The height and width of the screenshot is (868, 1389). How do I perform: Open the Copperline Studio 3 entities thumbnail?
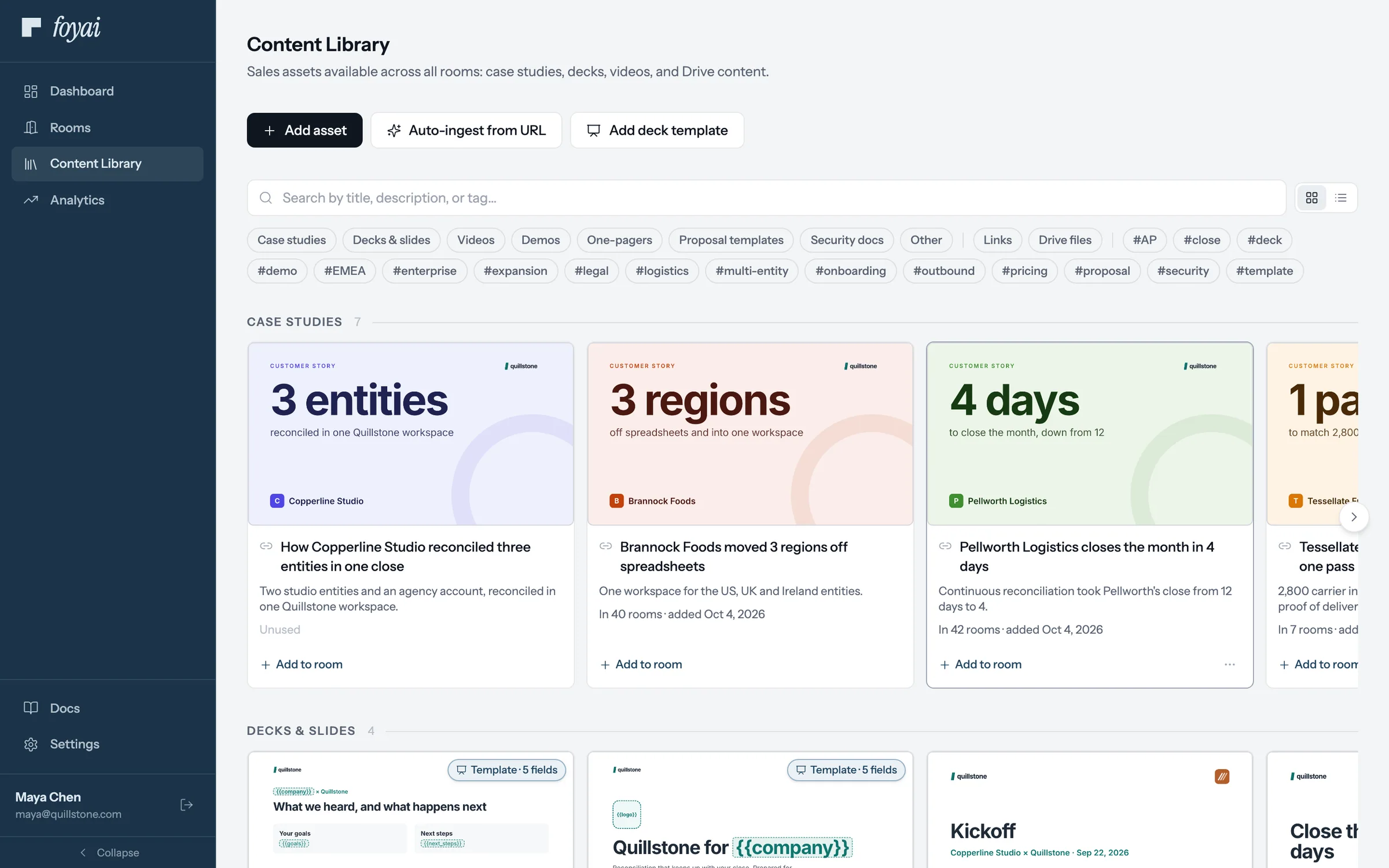(411, 434)
